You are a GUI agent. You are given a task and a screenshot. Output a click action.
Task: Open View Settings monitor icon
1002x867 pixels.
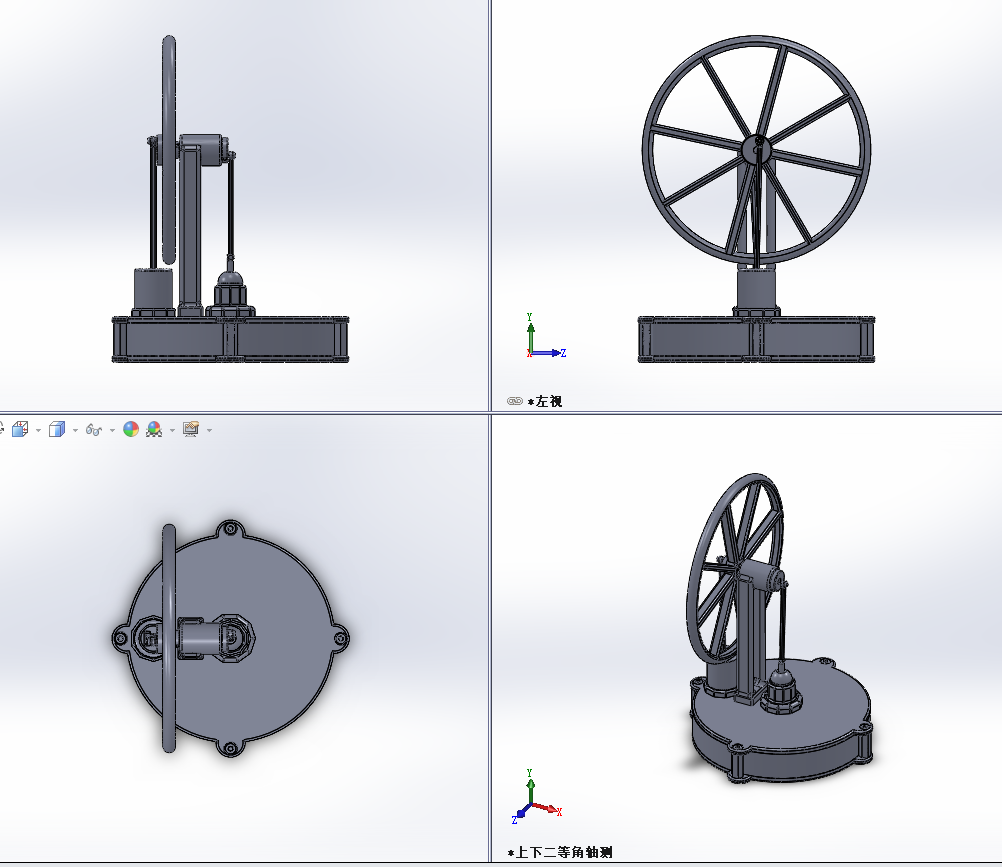point(190,429)
